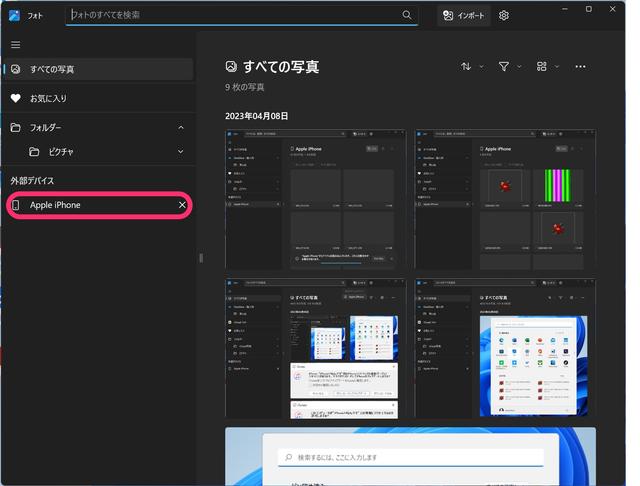The image size is (640, 486).
Task: Click the インポート import button
Action: coord(465,16)
